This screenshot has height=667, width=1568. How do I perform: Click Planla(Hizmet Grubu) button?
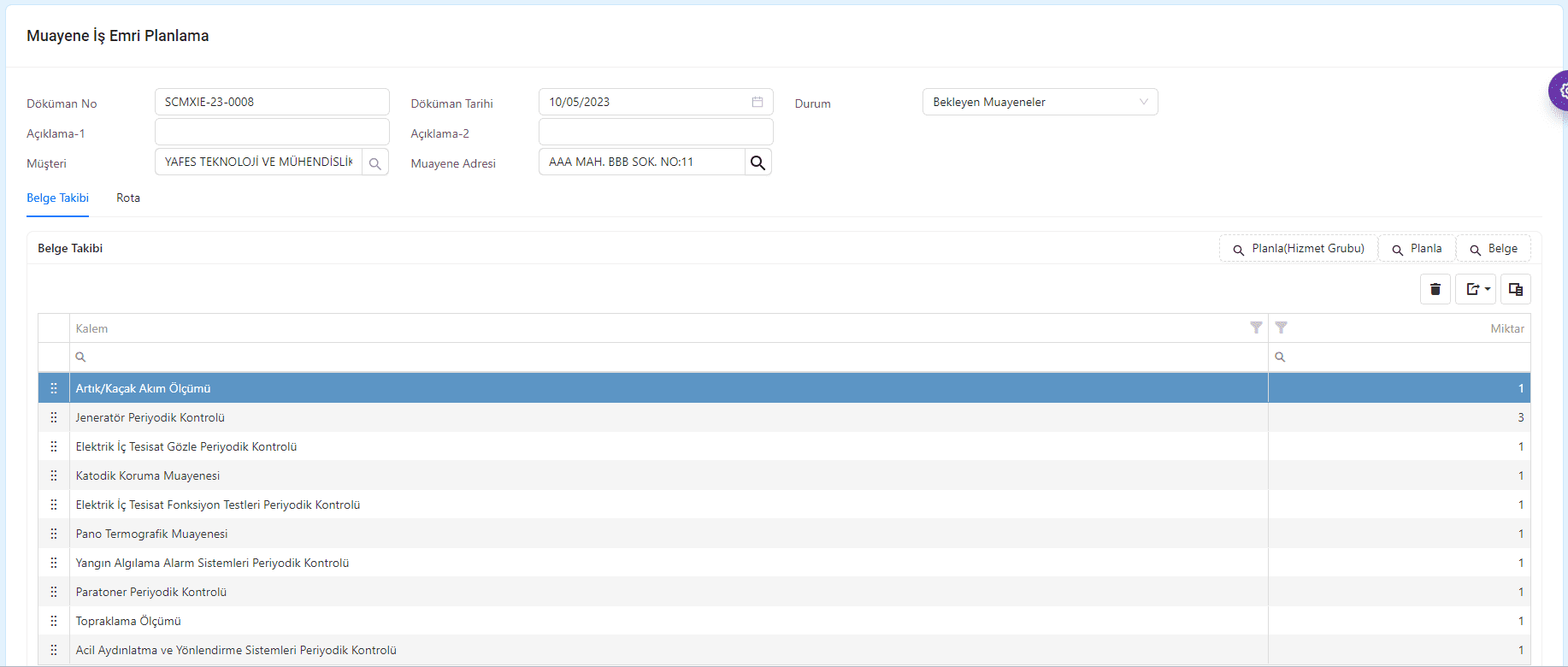(1298, 249)
